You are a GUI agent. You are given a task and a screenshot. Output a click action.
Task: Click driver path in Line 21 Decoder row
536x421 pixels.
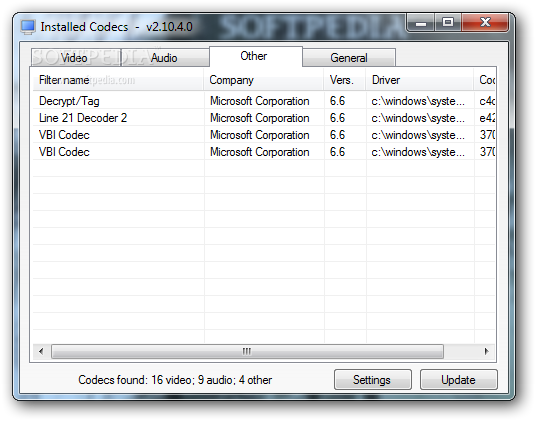[418, 118]
